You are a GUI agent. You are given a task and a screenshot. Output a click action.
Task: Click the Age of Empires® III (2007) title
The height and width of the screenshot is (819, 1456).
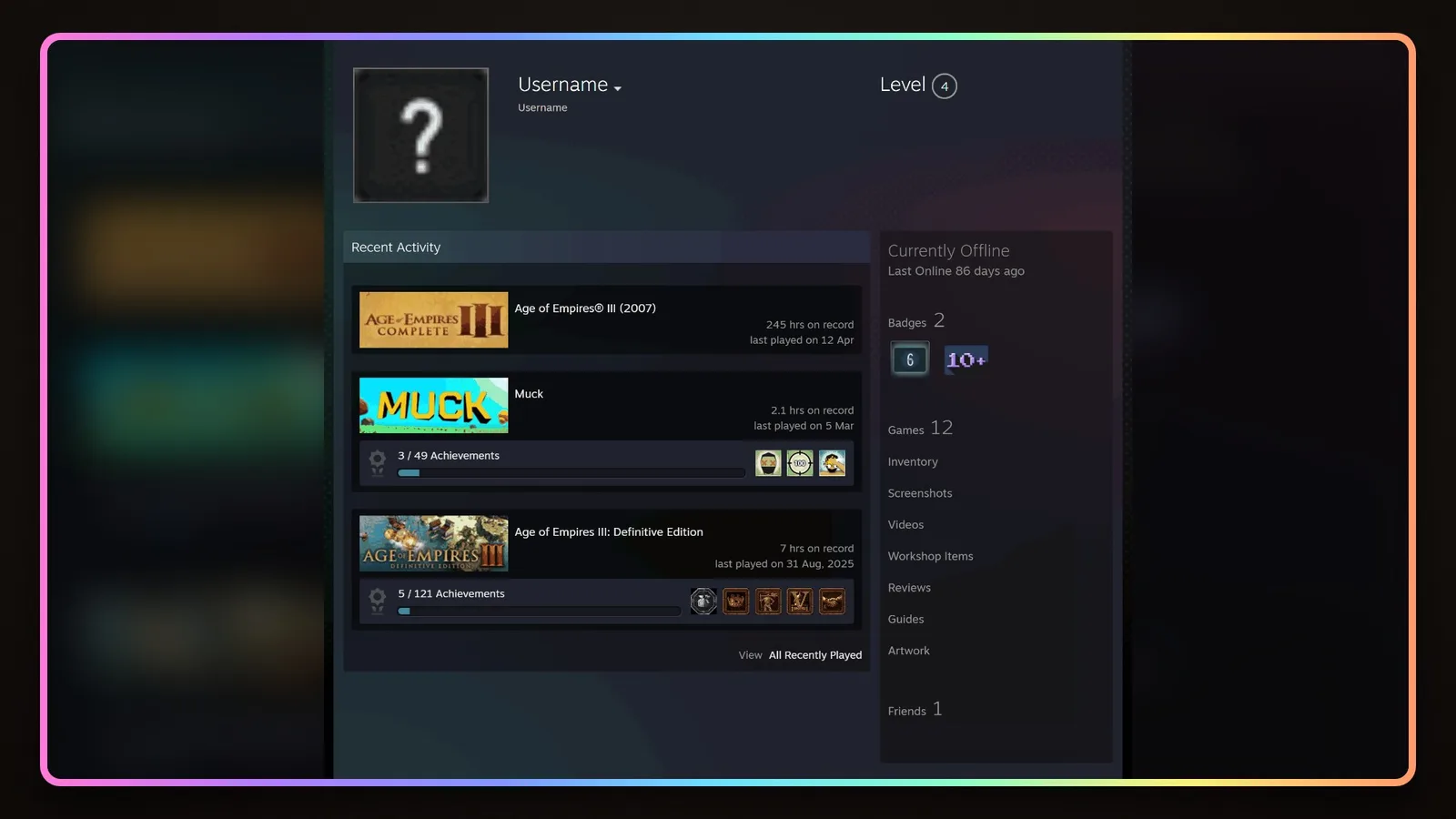[585, 308]
